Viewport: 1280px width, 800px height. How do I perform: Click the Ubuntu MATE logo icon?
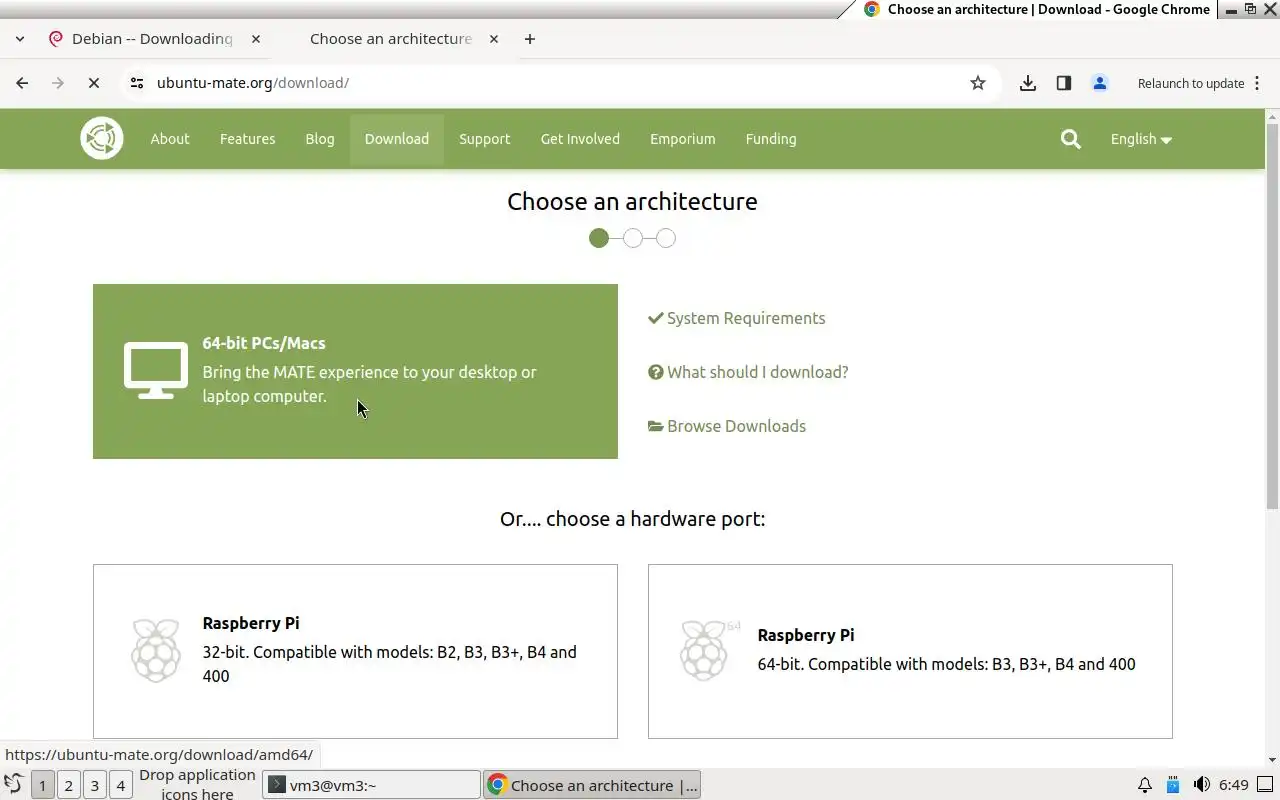[102, 138]
